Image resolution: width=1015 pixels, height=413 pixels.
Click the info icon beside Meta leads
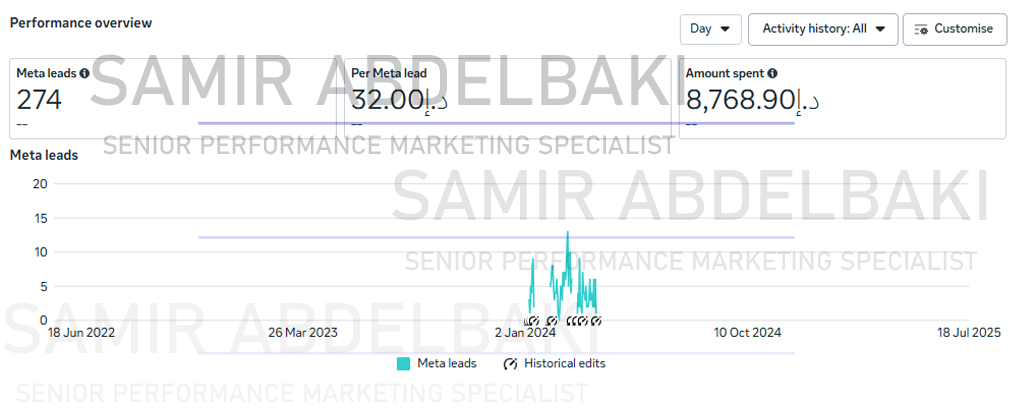84,73
